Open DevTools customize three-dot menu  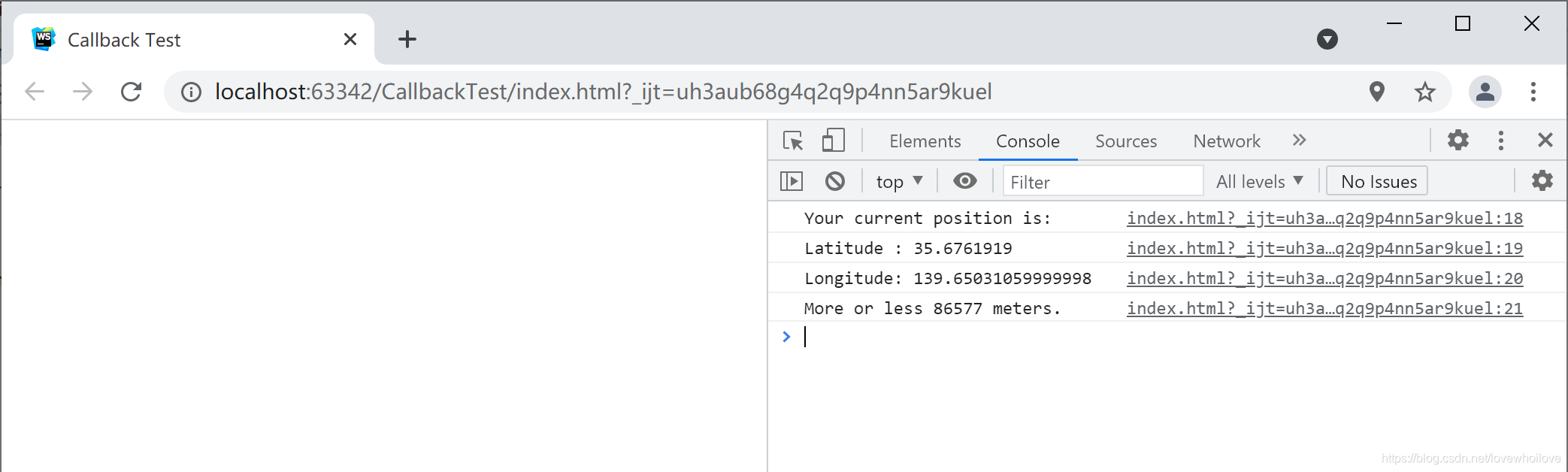point(1501,141)
